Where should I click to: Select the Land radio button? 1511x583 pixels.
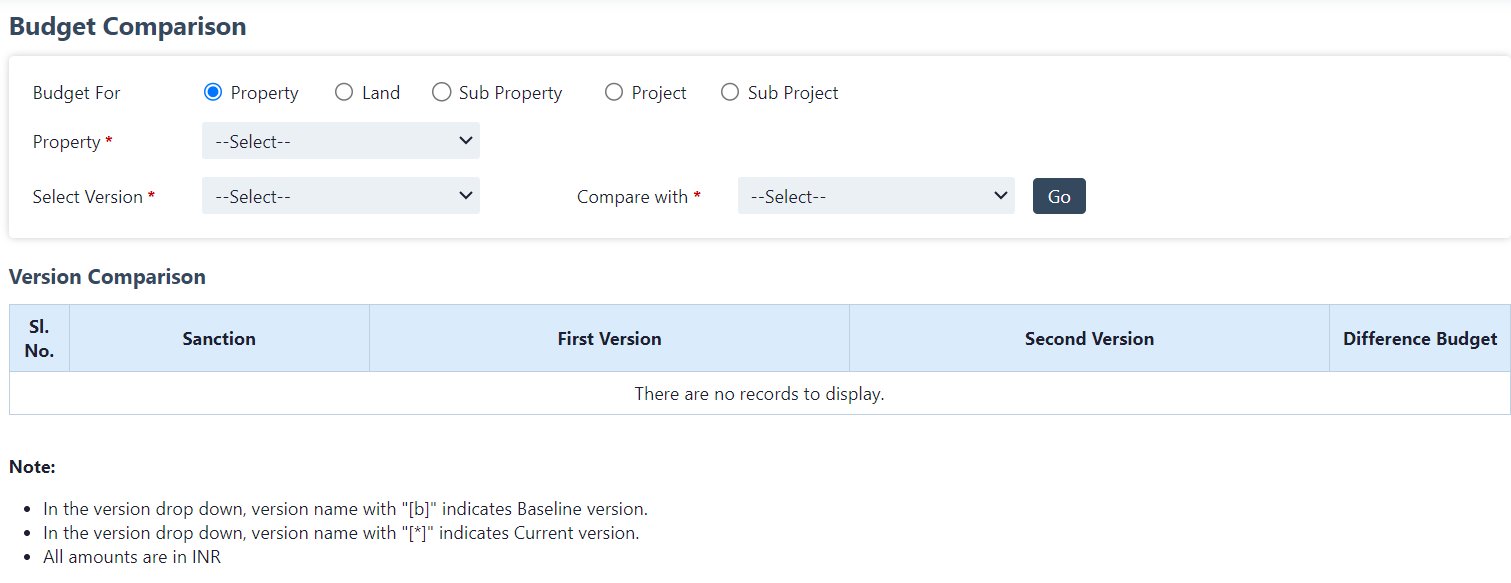(x=344, y=93)
